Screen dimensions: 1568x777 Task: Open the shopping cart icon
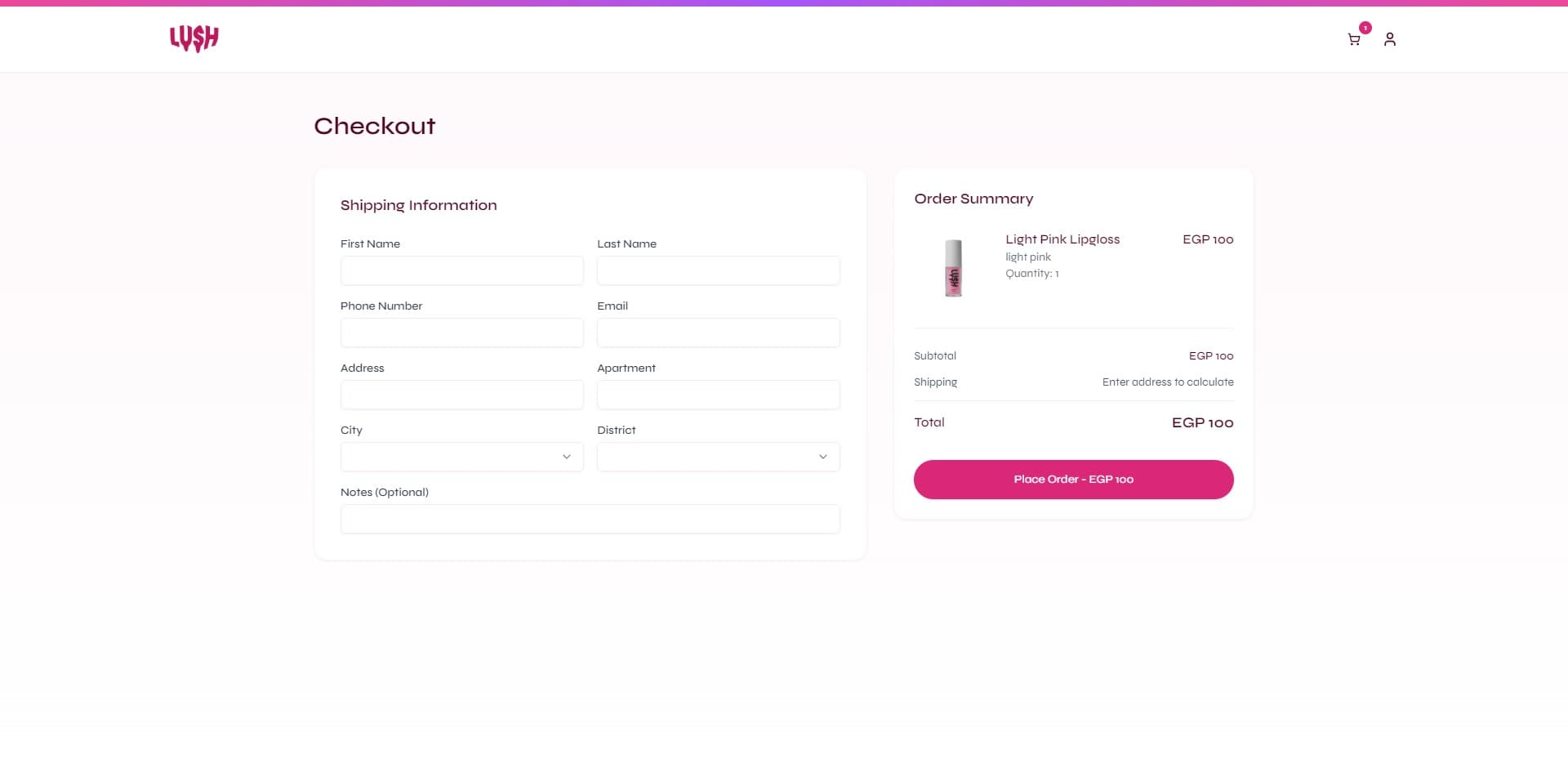click(1354, 39)
